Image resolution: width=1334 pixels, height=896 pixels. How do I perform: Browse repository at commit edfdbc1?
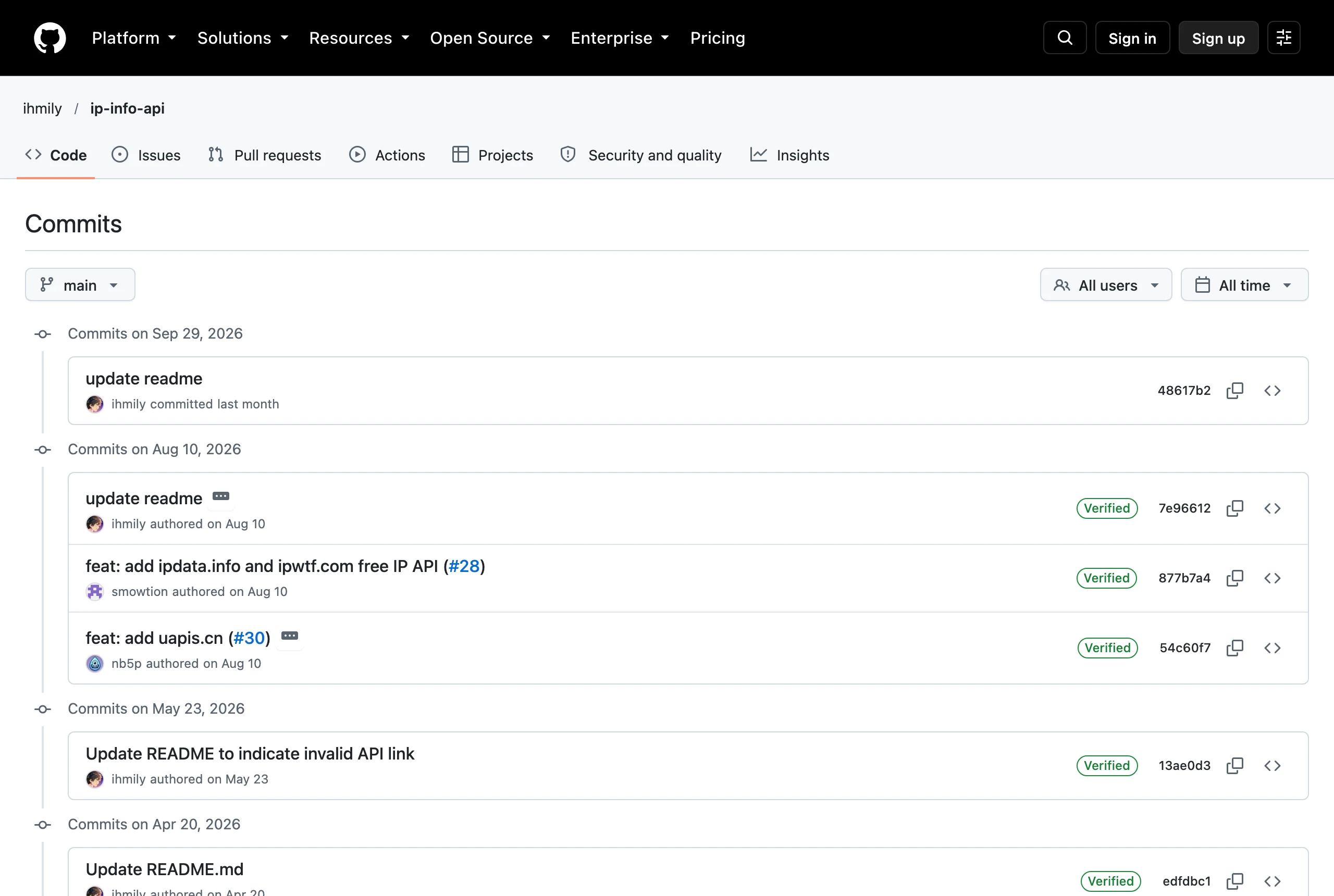(1273, 880)
